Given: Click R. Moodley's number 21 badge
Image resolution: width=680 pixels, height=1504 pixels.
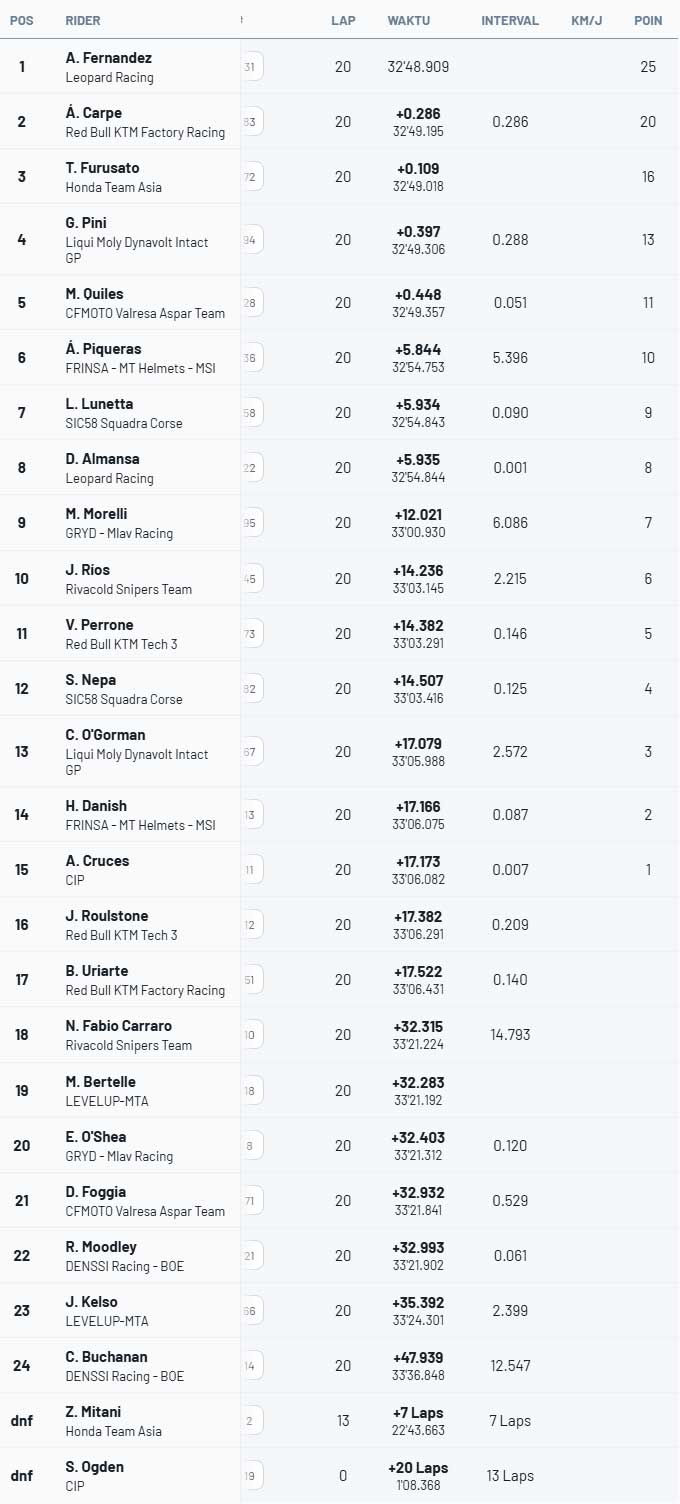Looking at the screenshot, I should pos(250,1255).
